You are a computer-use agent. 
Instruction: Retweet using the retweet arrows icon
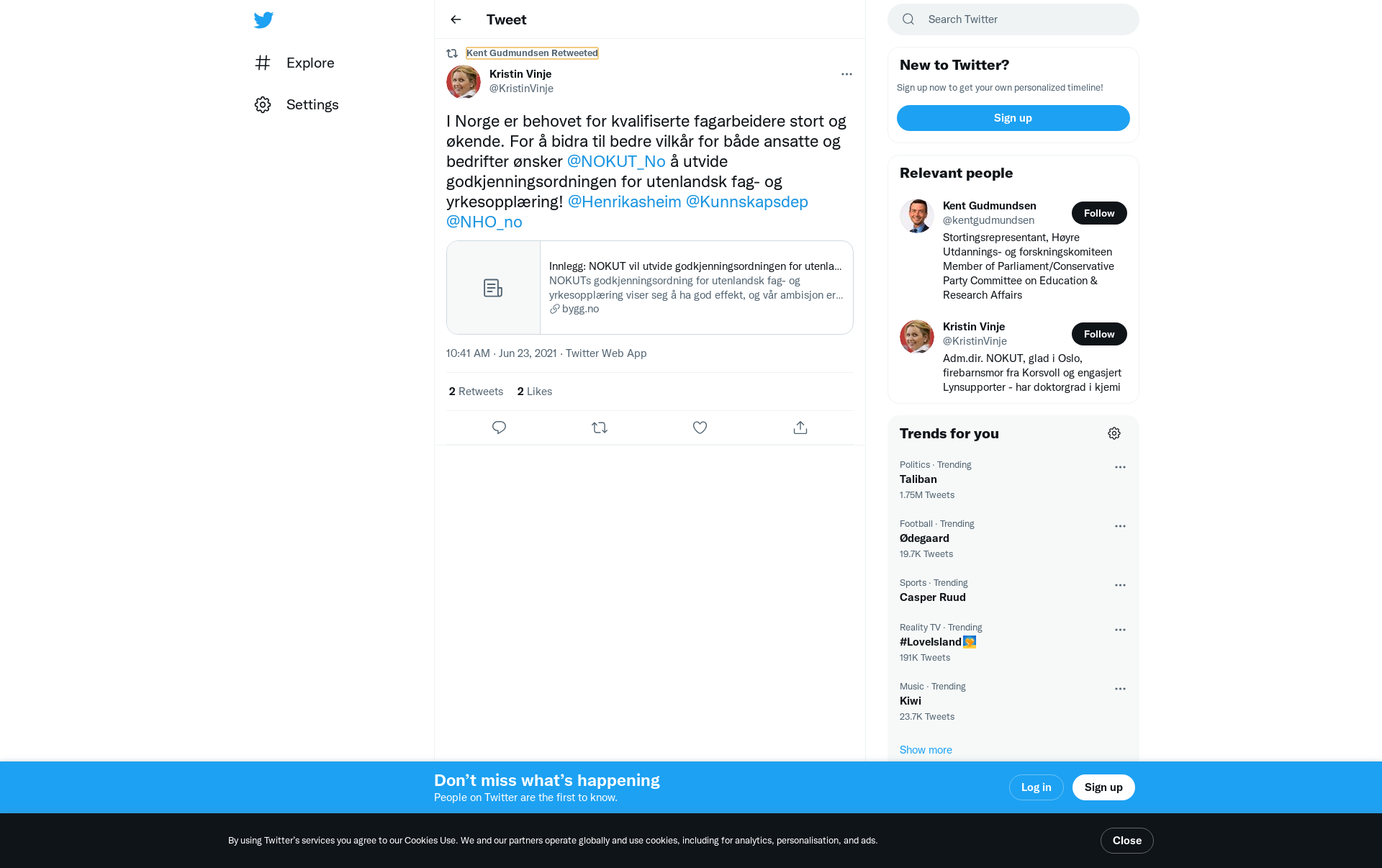click(x=600, y=428)
